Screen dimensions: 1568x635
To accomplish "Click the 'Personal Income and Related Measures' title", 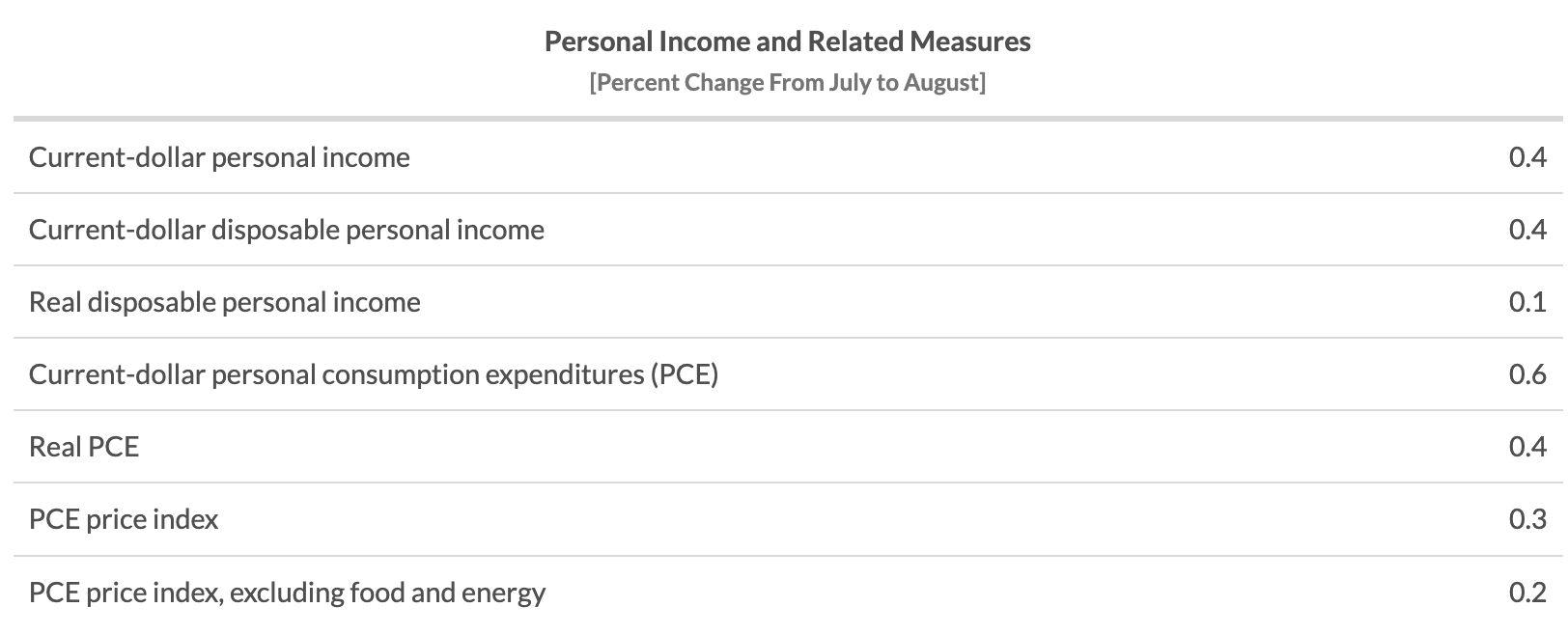I will point(787,41).
